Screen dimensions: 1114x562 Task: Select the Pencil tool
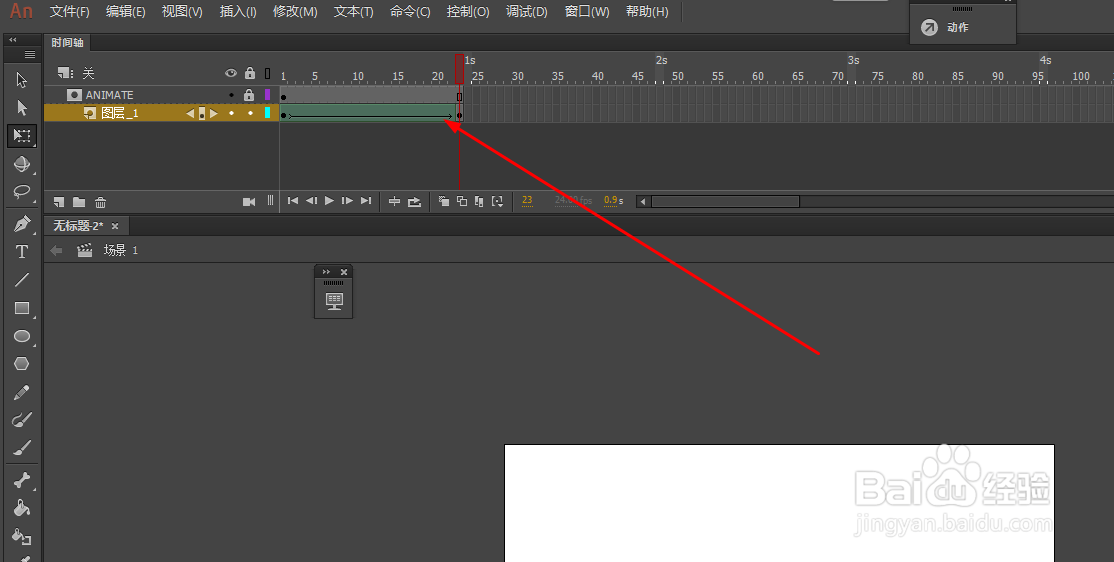(21, 392)
